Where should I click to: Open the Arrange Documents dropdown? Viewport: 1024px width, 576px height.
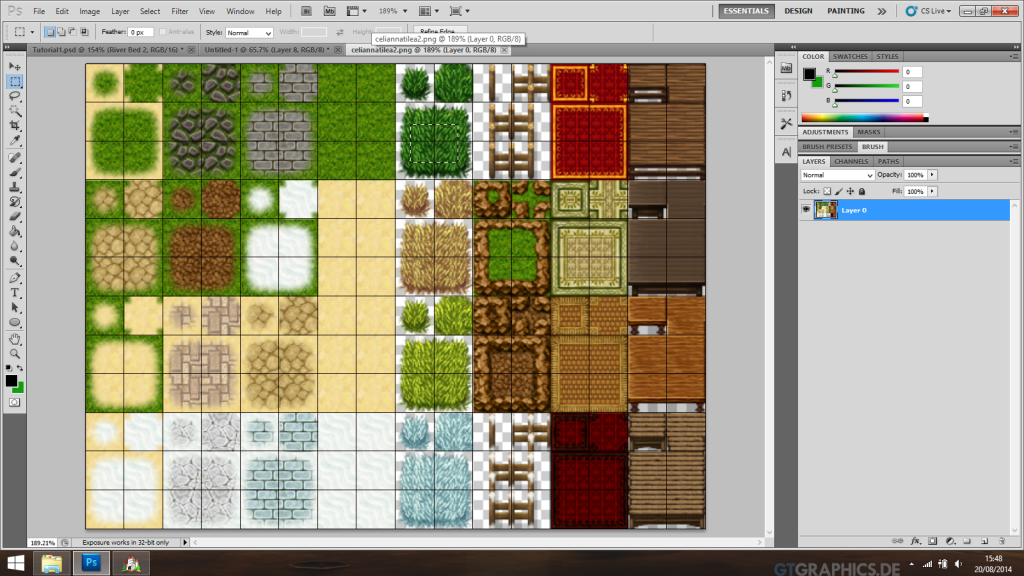click(x=429, y=11)
